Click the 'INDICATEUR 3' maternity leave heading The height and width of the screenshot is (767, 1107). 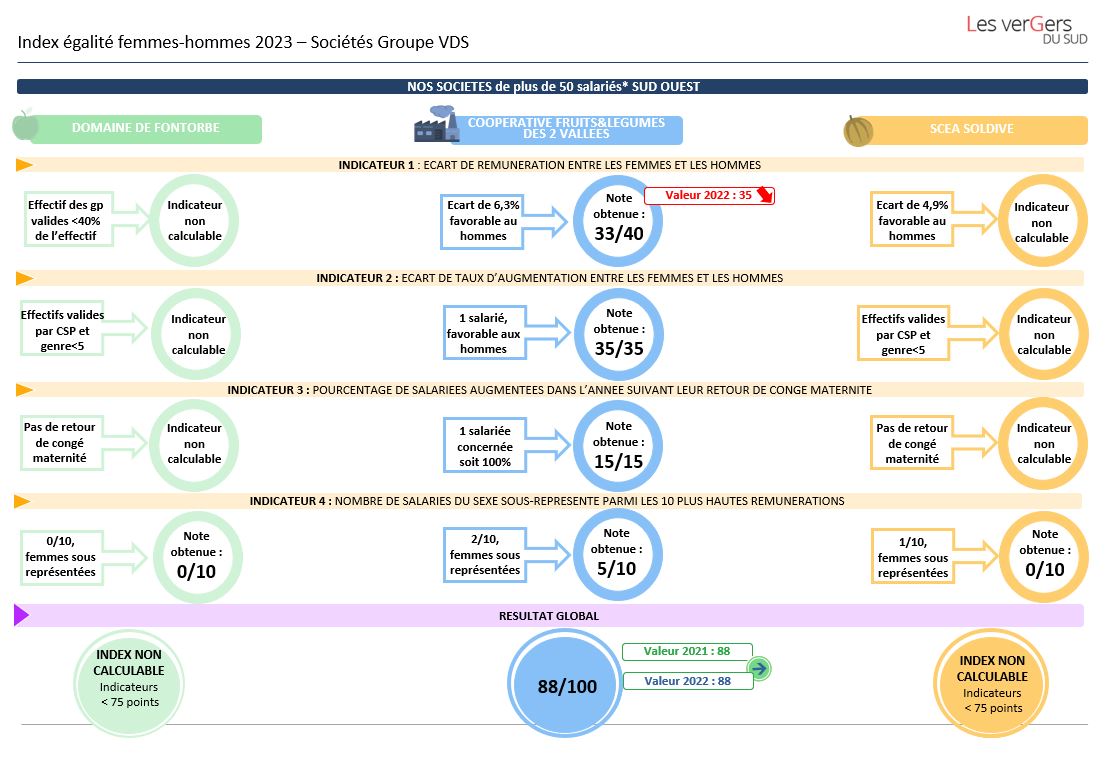[550, 390]
